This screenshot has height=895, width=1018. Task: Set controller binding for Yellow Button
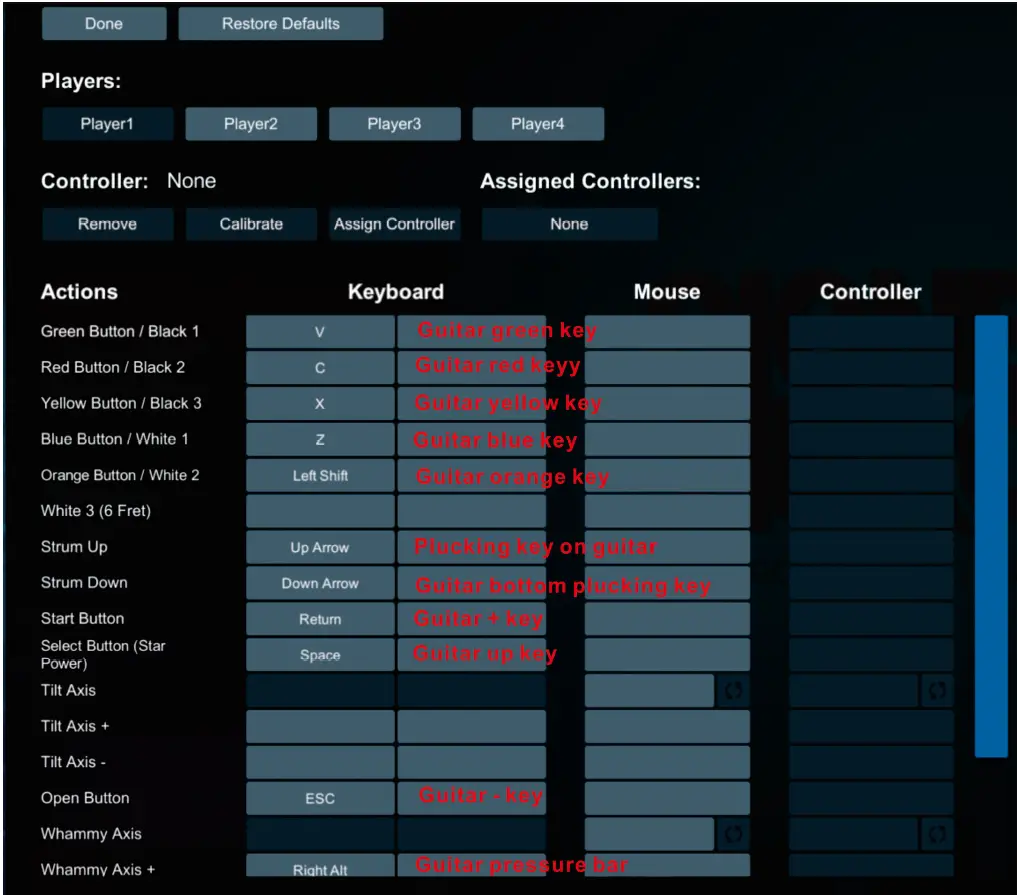(x=871, y=404)
